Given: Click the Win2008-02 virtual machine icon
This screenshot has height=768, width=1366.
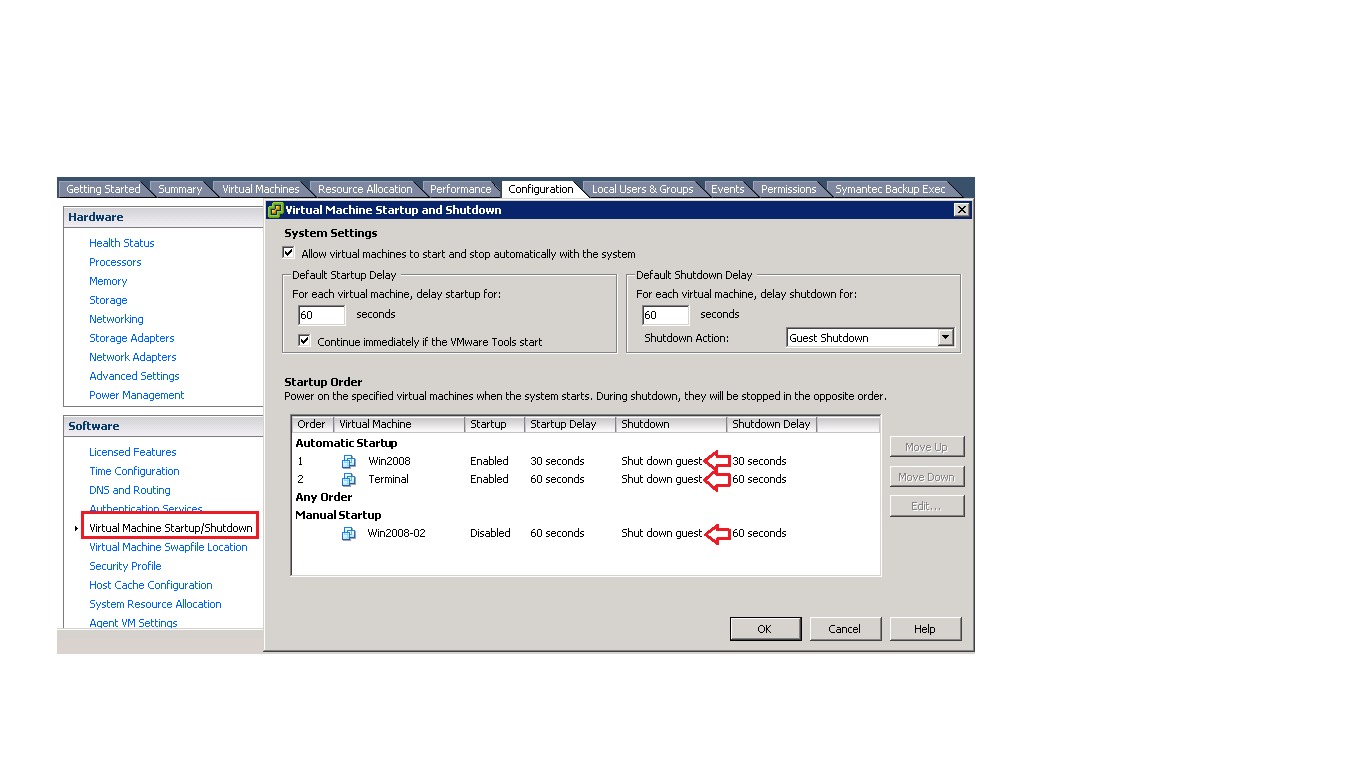Looking at the screenshot, I should point(348,533).
